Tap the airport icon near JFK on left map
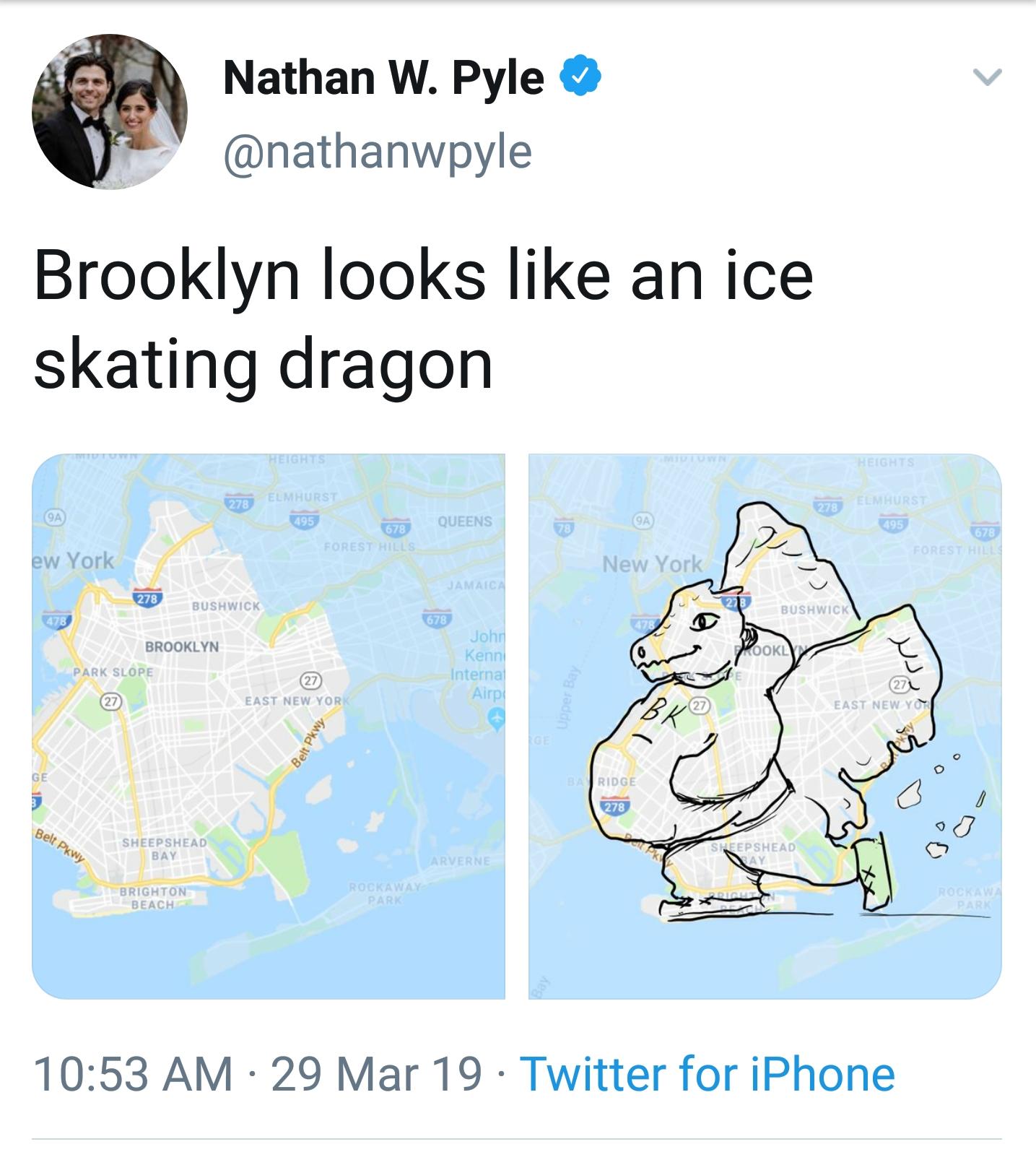Viewport: 1036px width, 1152px height. click(x=495, y=719)
